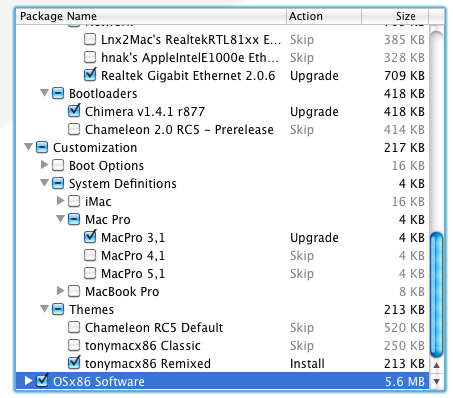Expand the Boot Options group

point(44,165)
